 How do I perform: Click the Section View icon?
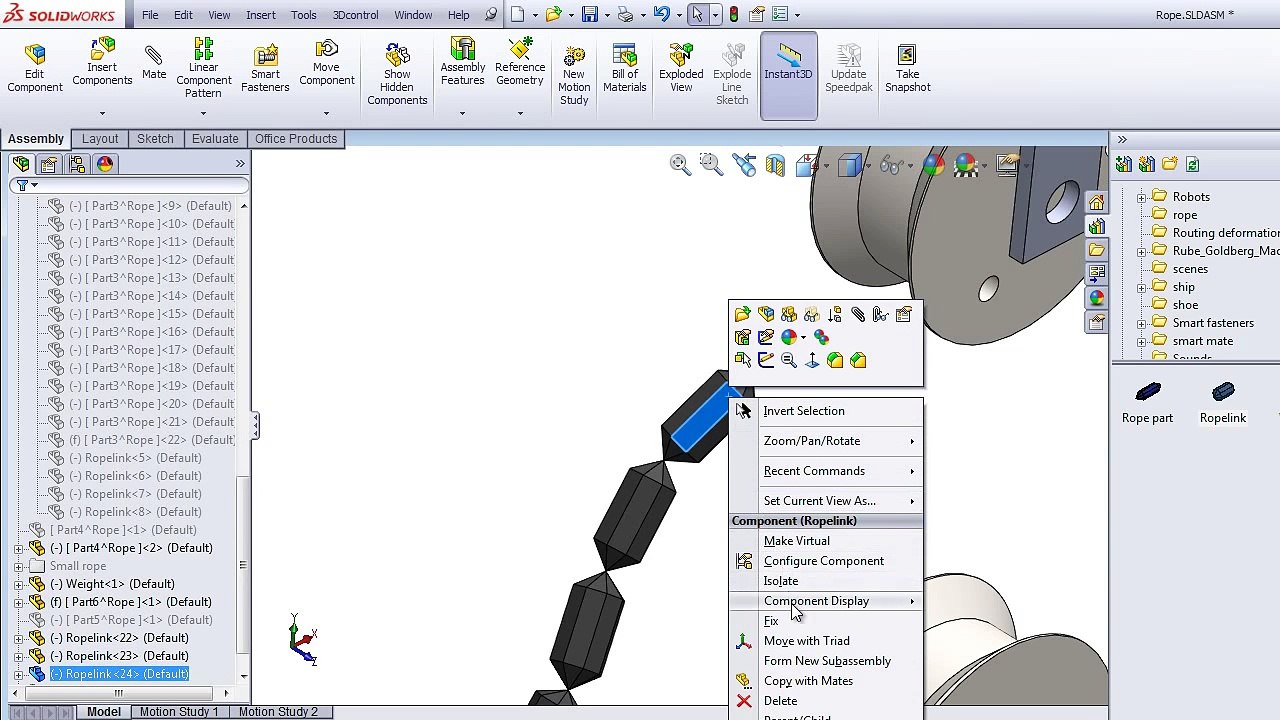point(775,165)
